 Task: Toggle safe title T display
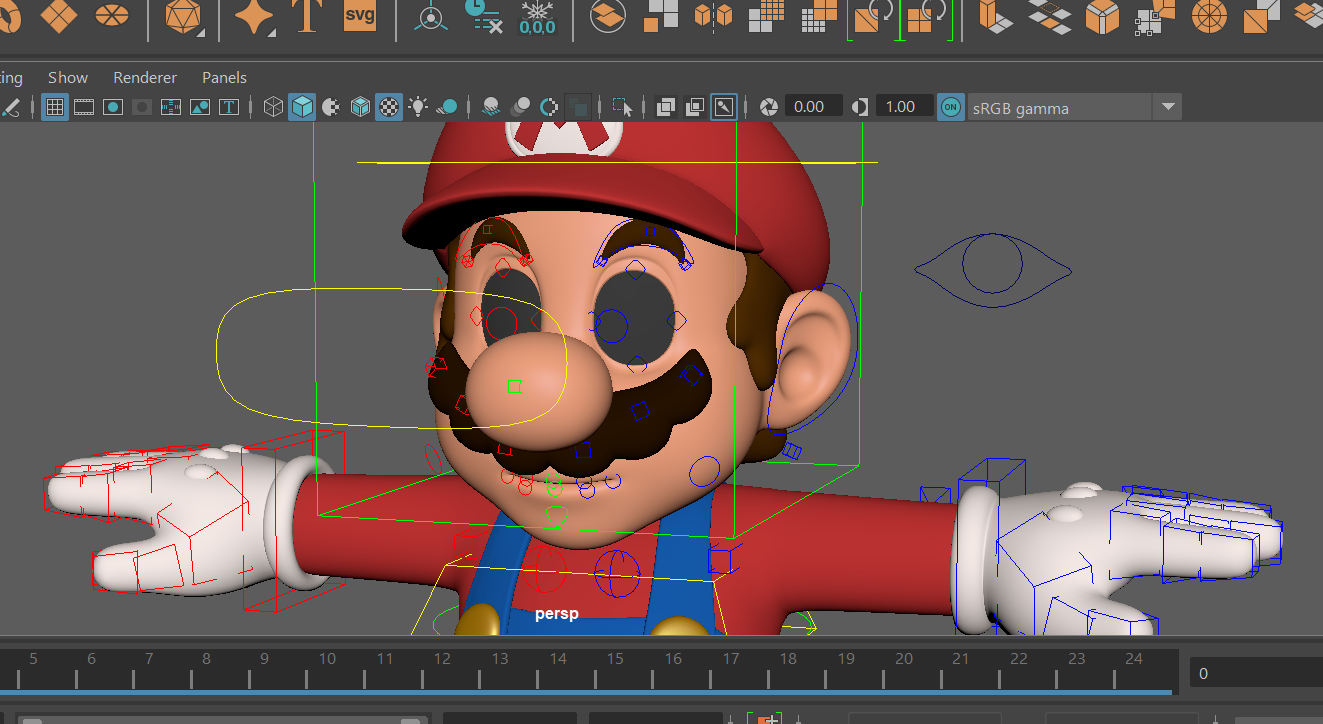coord(229,107)
